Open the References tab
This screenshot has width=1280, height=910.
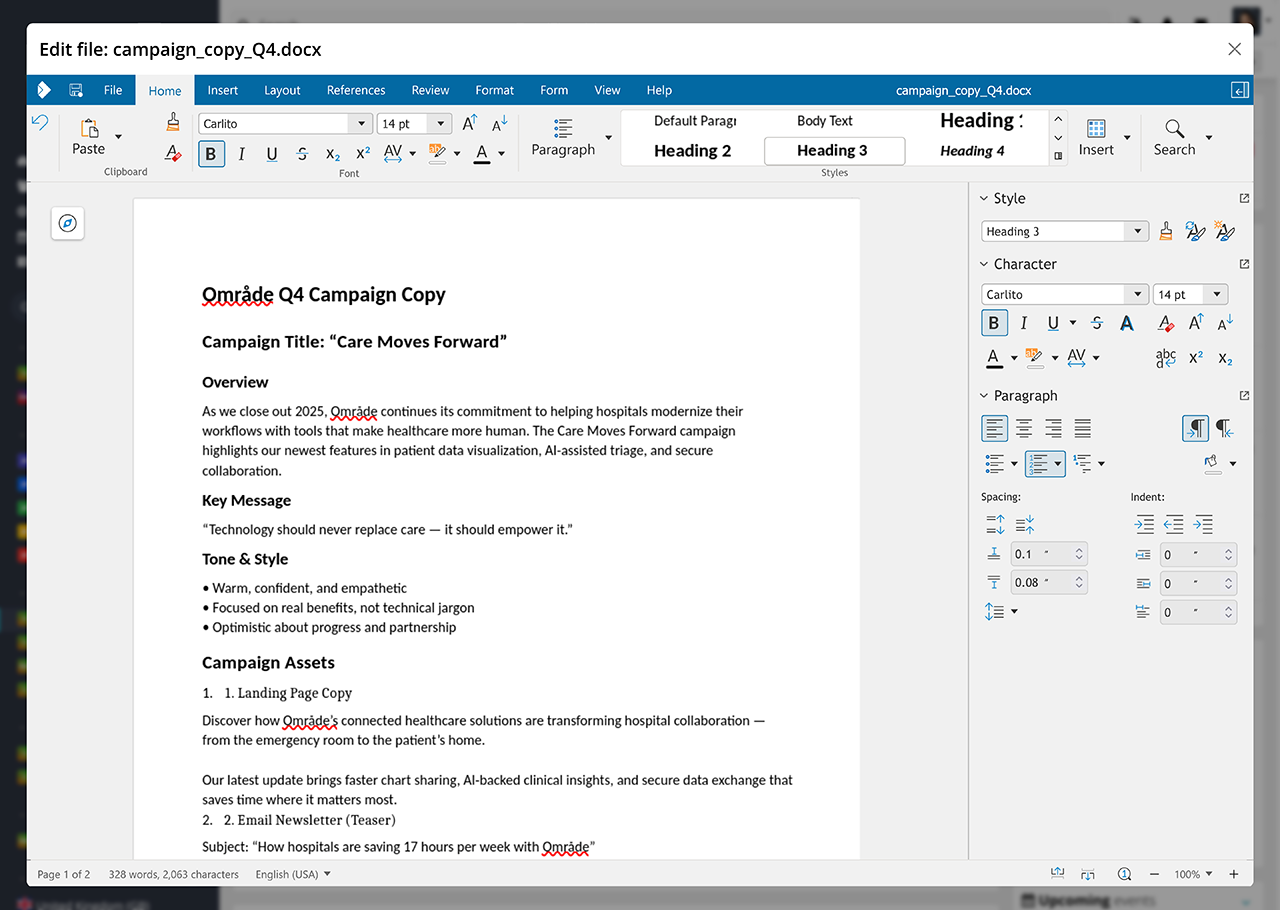[355, 90]
